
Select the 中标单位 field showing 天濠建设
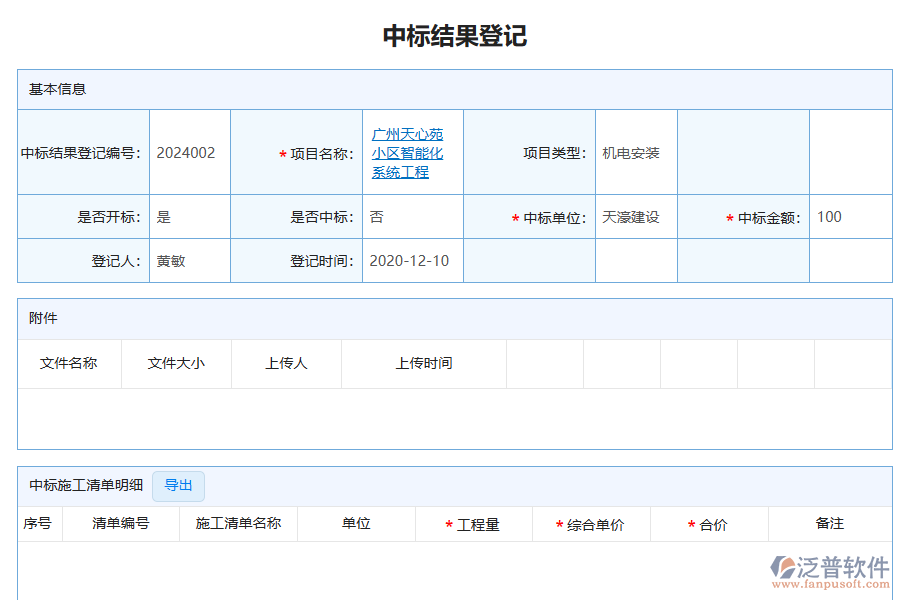(x=630, y=217)
